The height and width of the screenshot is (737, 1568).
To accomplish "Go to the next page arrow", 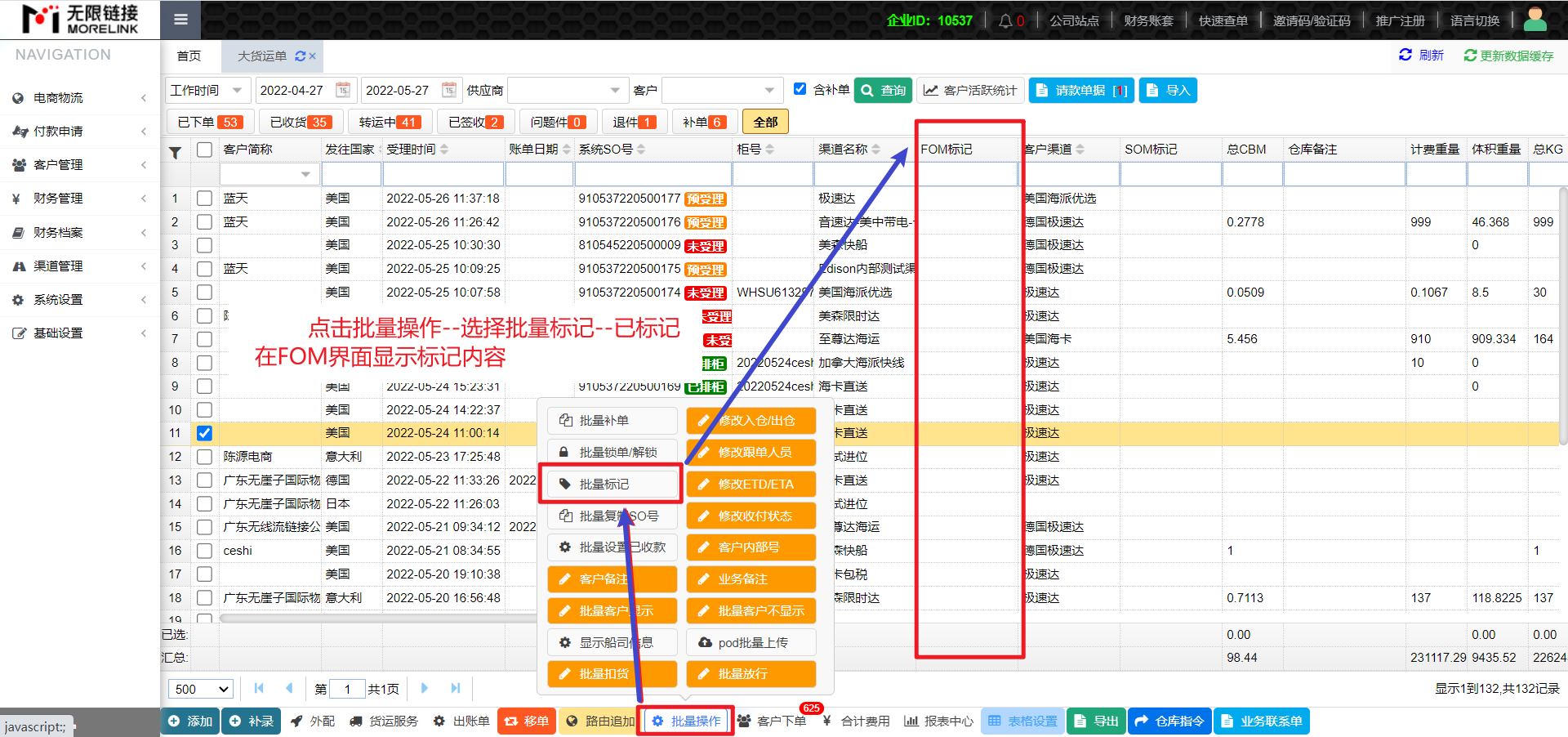I will point(425,689).
